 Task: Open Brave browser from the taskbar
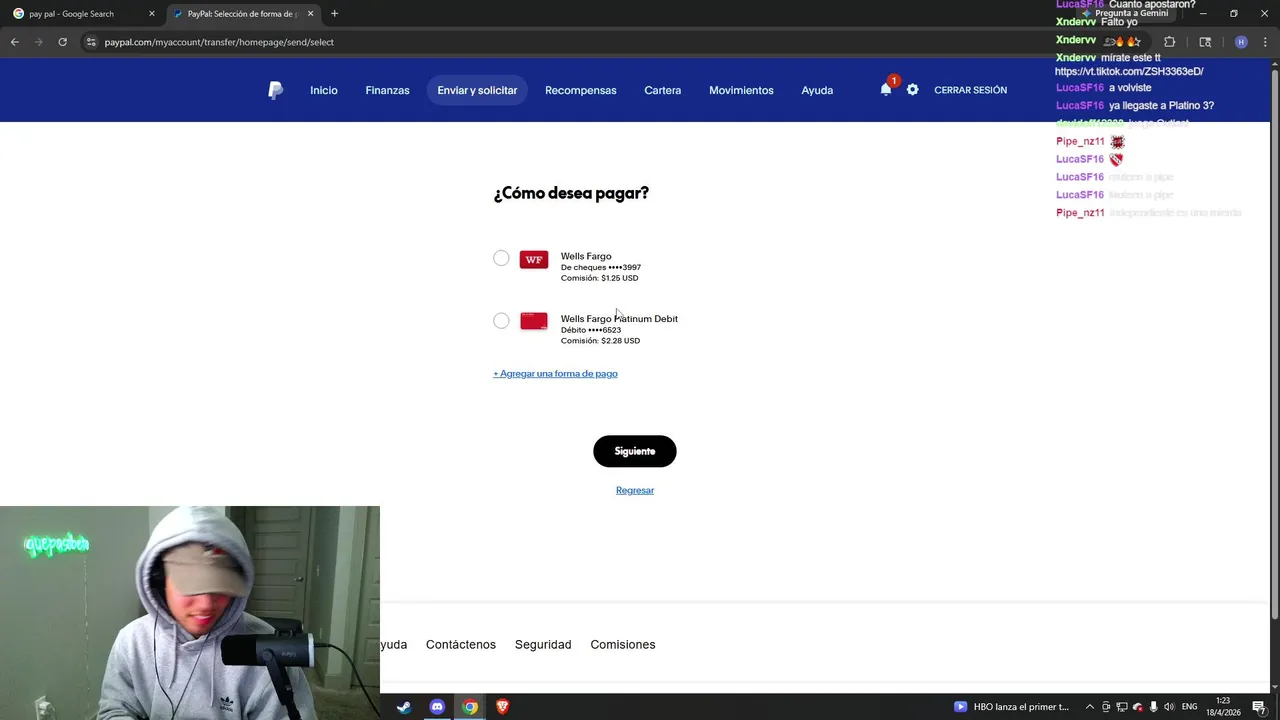coord(502,707)
